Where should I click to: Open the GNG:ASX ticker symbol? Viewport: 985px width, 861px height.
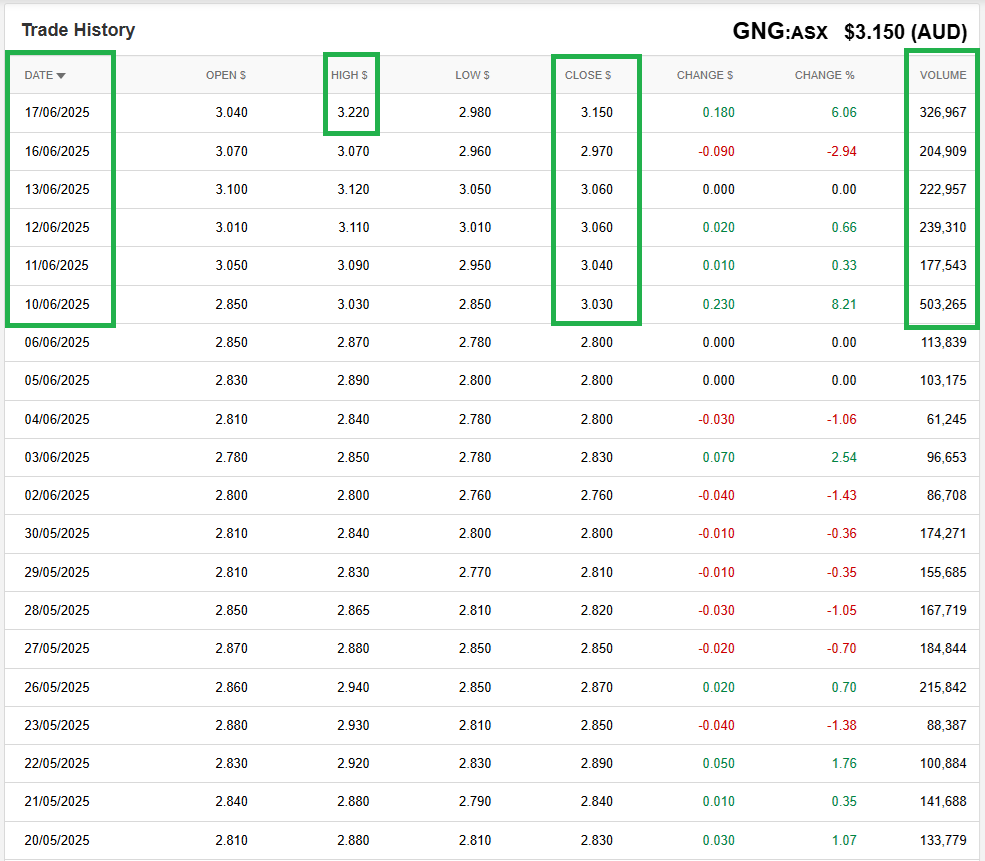pos(780,31)
